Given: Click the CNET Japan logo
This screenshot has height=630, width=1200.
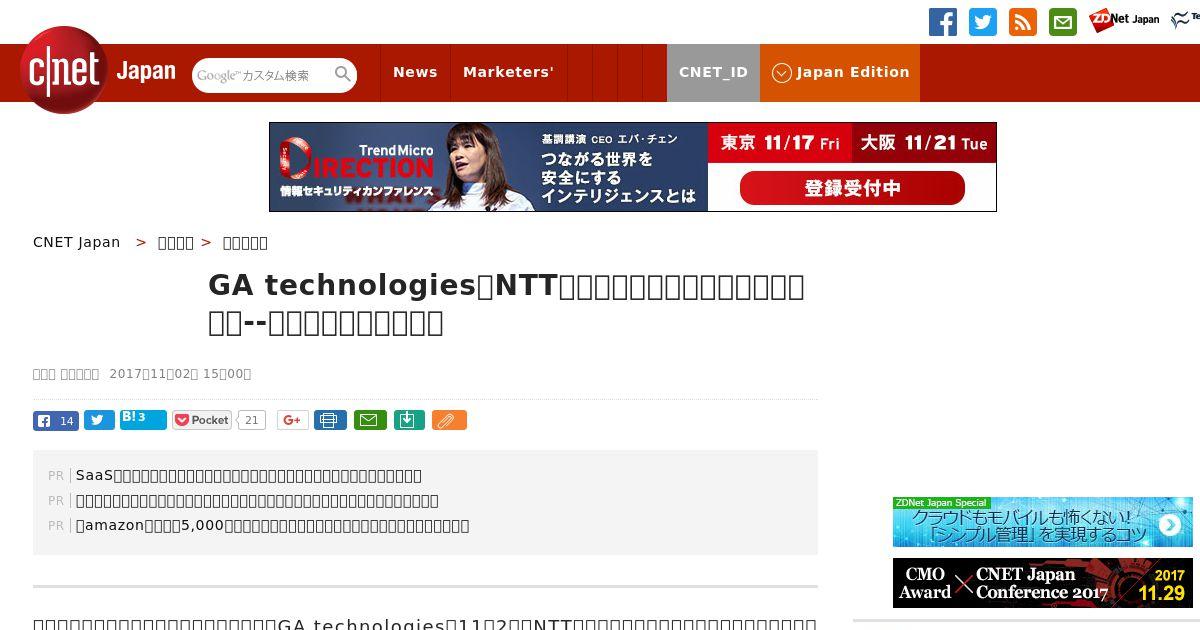Looking at the screenshot, I should (98, 71).
